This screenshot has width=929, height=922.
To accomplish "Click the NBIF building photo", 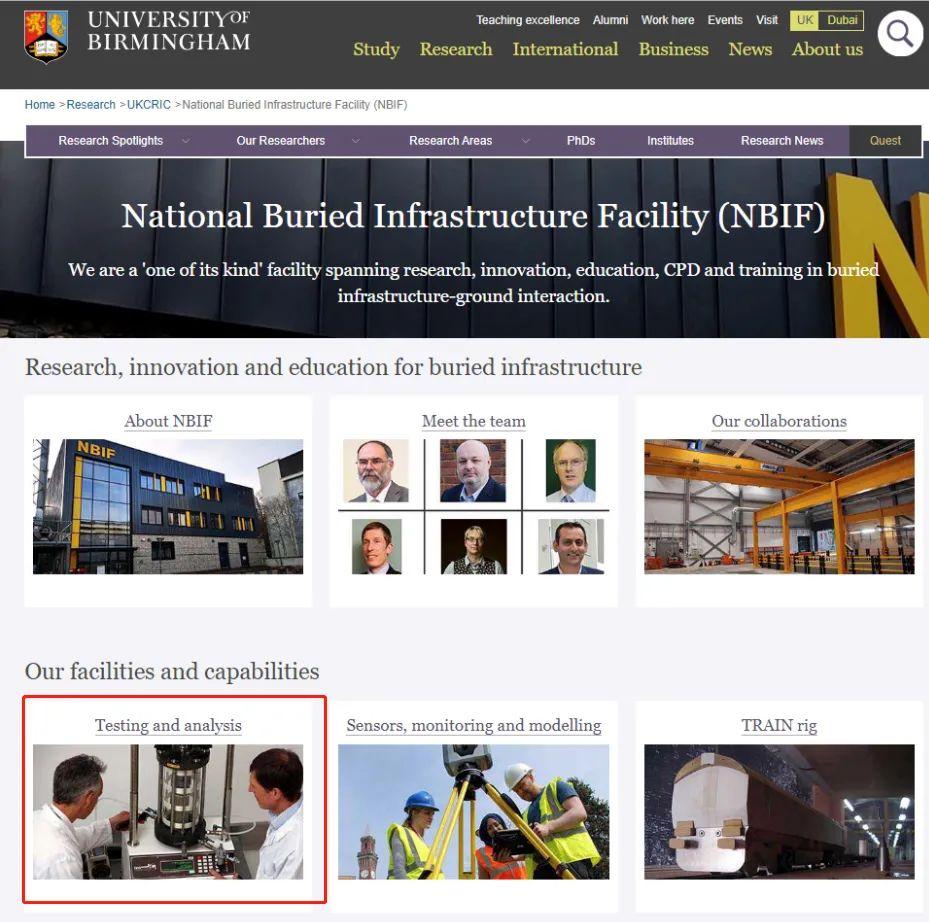I will tap(168, 507).
